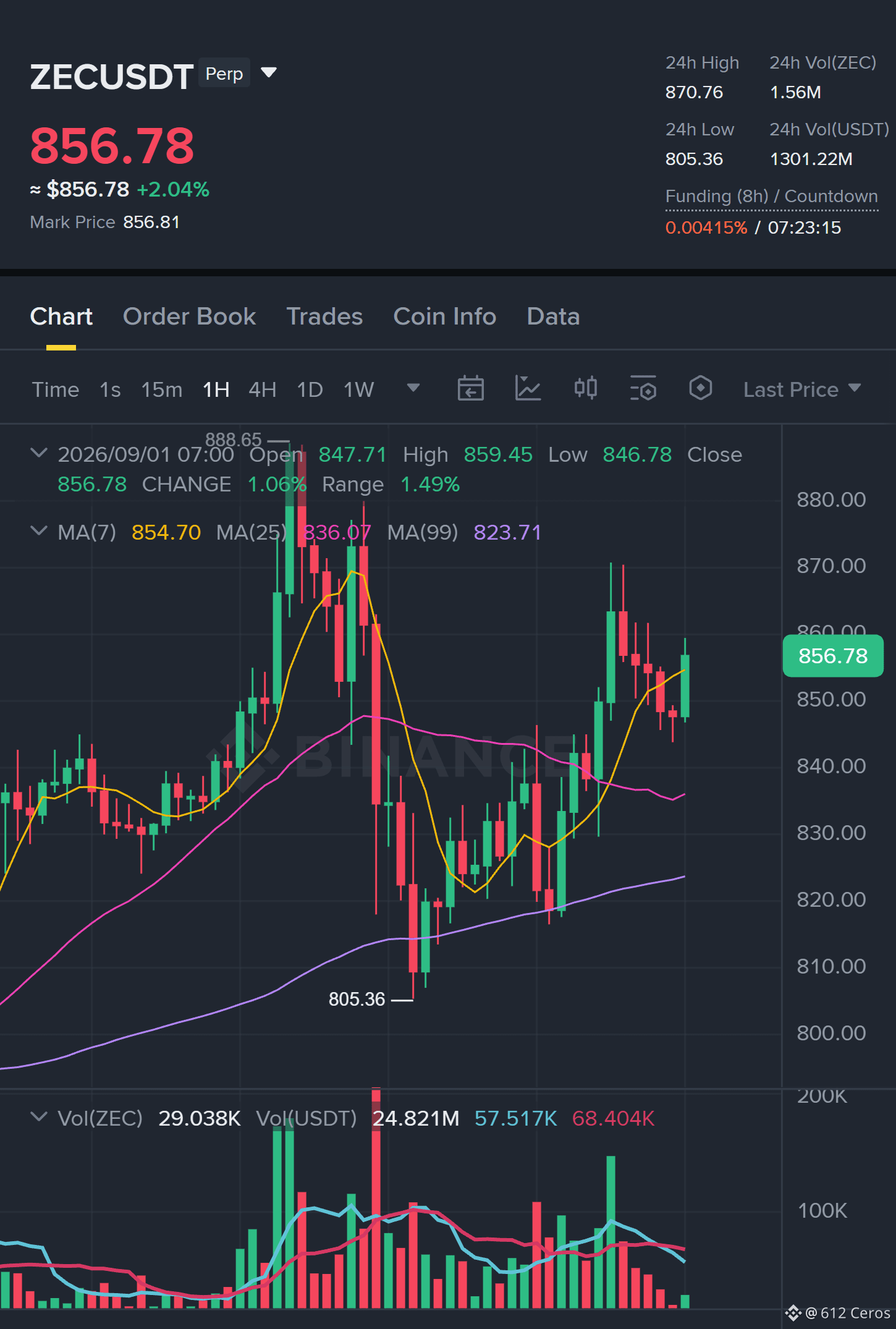Click the 856.78 current price tag
896x1329 pixels.
coord(833,656)
